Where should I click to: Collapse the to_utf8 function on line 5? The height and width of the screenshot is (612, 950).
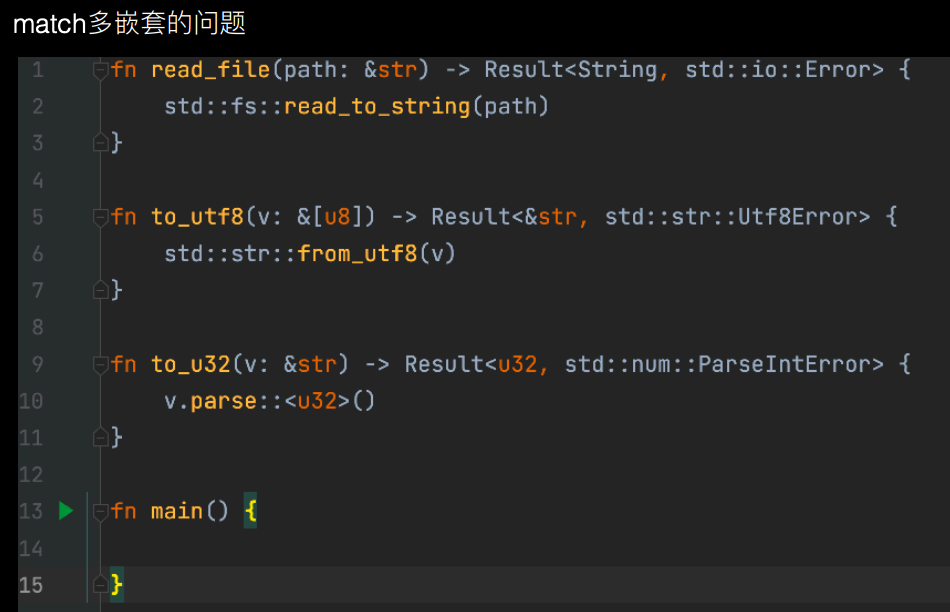pyautogui.click(x=100, y=217)
